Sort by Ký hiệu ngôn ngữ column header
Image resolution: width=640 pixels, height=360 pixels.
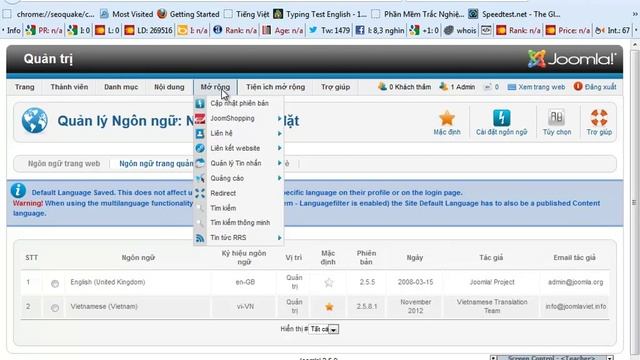pos(244,258)
